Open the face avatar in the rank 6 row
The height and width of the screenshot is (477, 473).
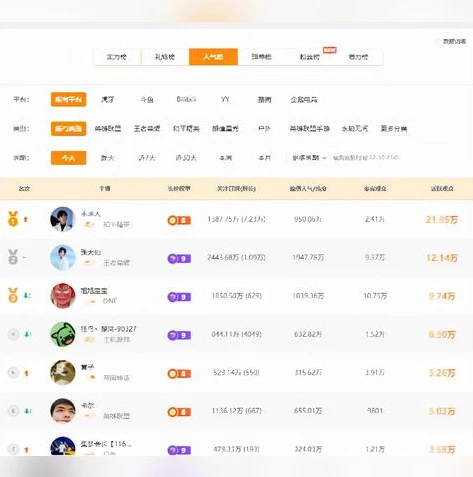click(63, 411)
